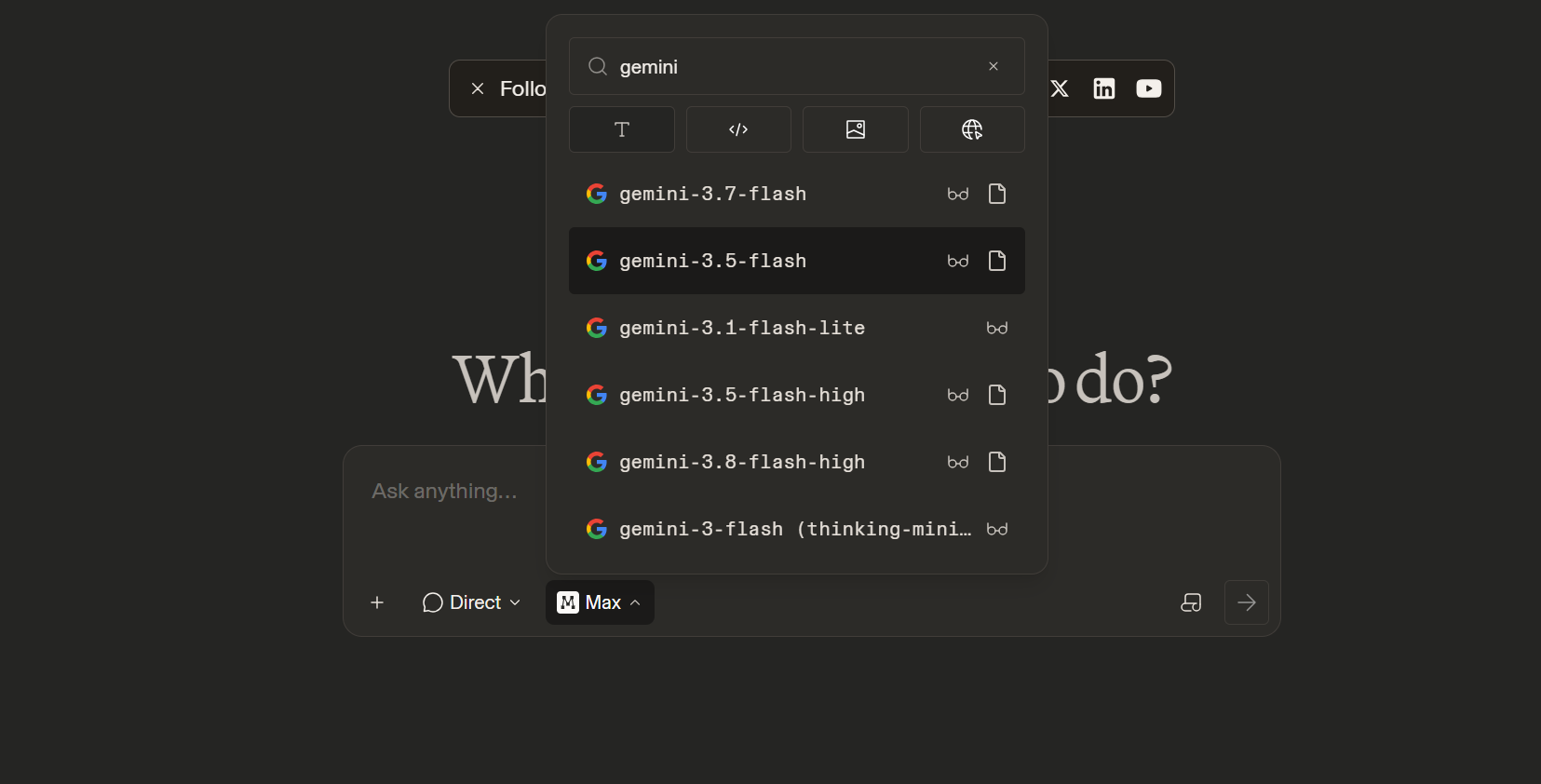Toggle the web search capability filter
Screen dimensions: 1541x784
pos(972,129)
